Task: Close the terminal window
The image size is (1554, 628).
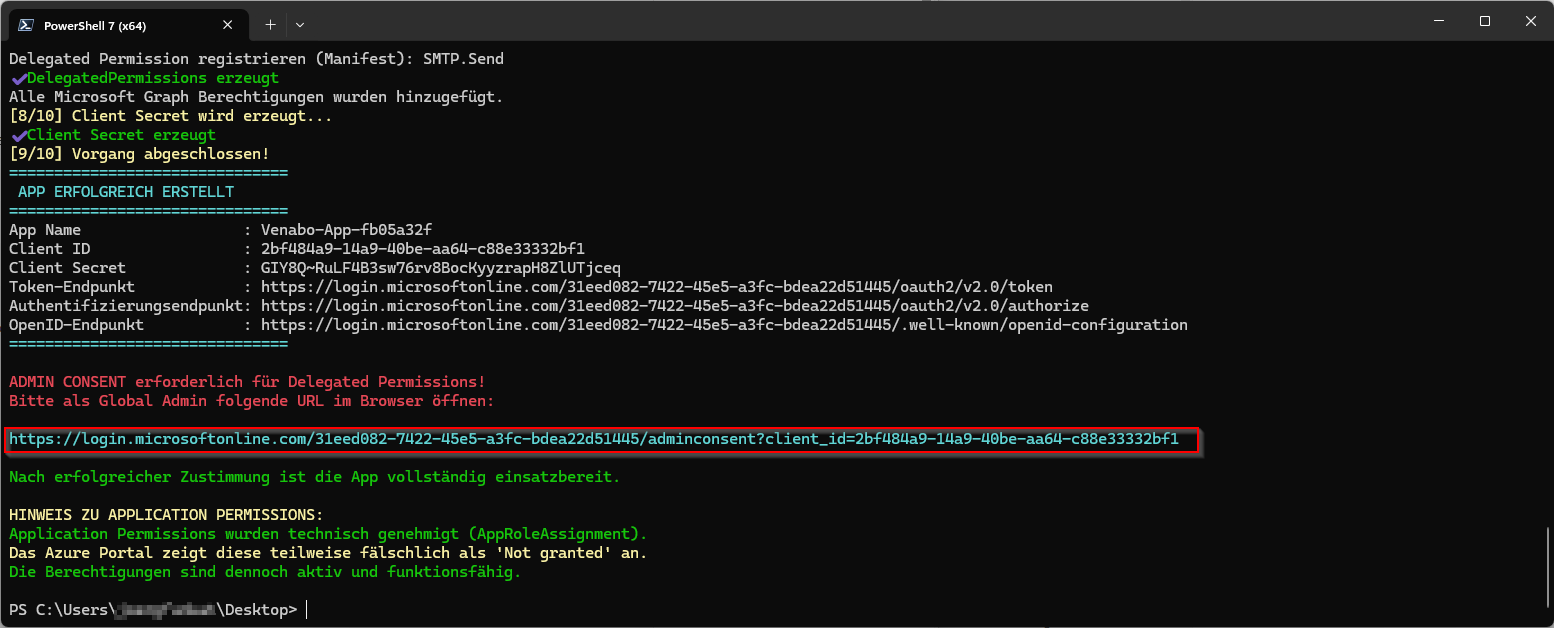Action: (x=1530, y=21)
